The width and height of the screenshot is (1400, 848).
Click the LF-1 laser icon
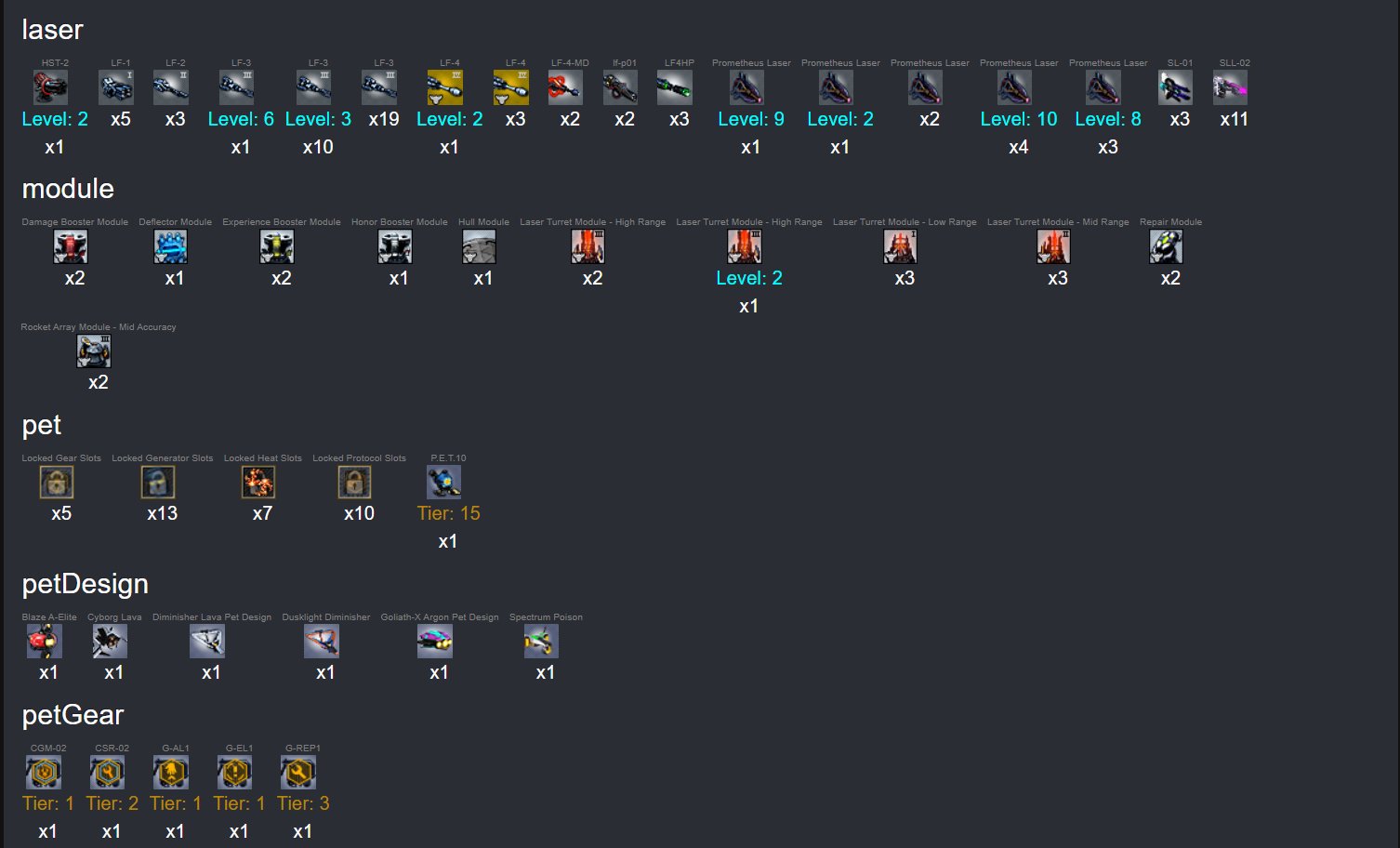(x=116, y=87)
